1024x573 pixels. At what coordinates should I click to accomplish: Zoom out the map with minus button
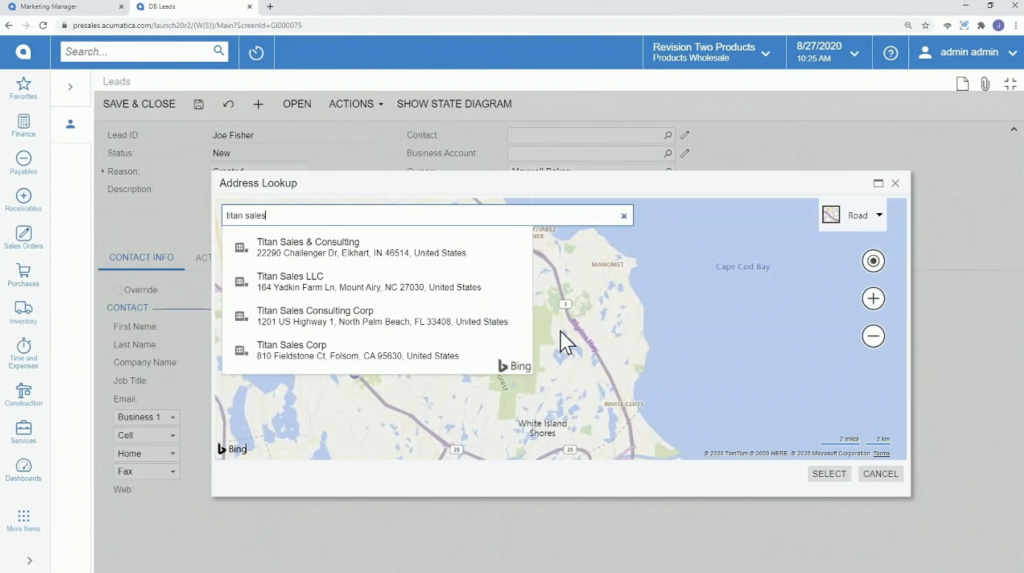coord(873,336)
